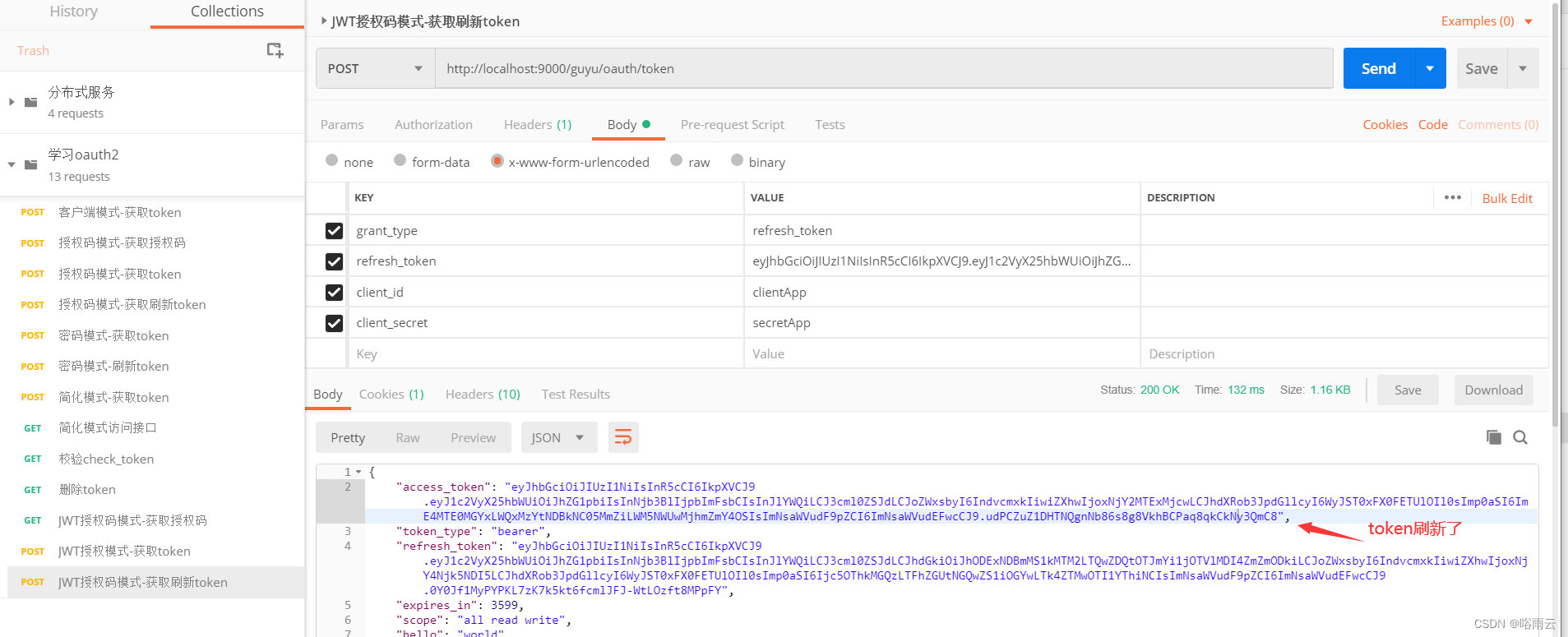Toggle the refresh_token row checkbox

coord(334,261)
